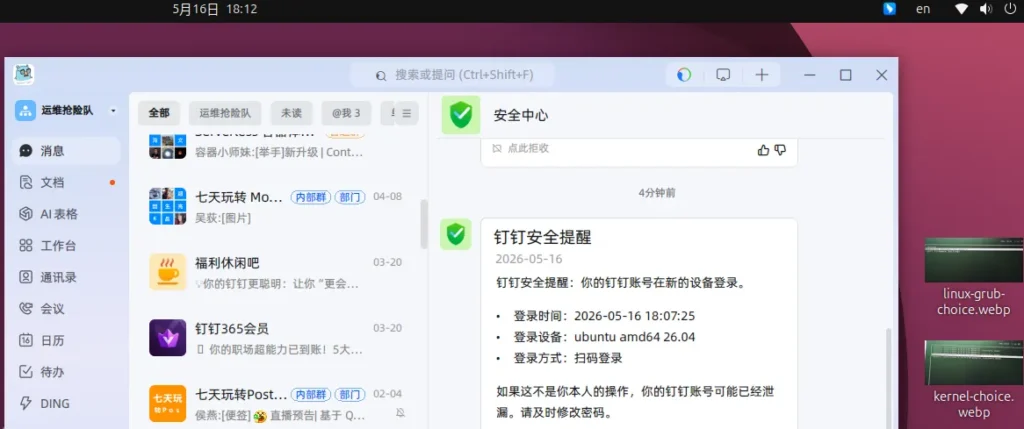Click the muted bell icon on 七天玩转Post row
The image size is (1024, 429).
click(x=400, y=413)
